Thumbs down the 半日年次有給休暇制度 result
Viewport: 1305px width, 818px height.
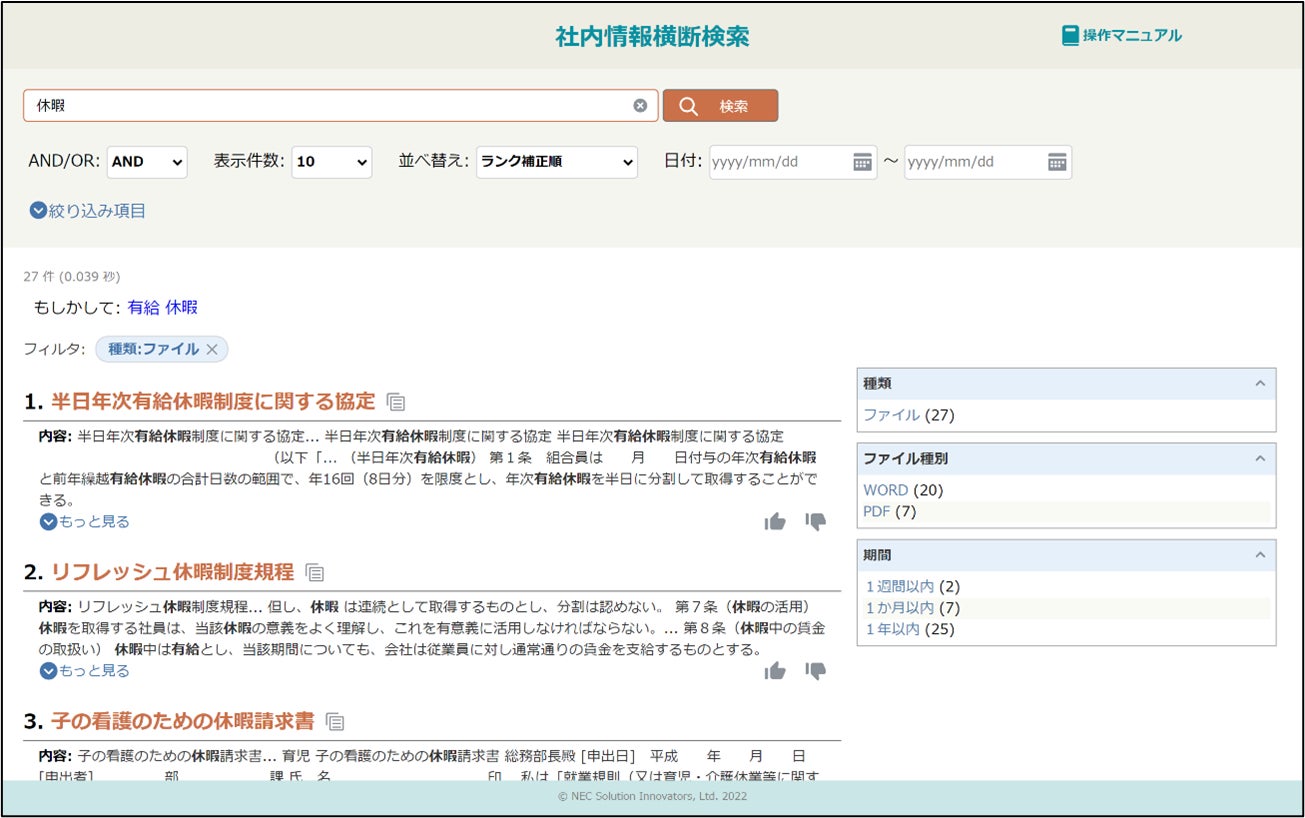pos(816,521)
